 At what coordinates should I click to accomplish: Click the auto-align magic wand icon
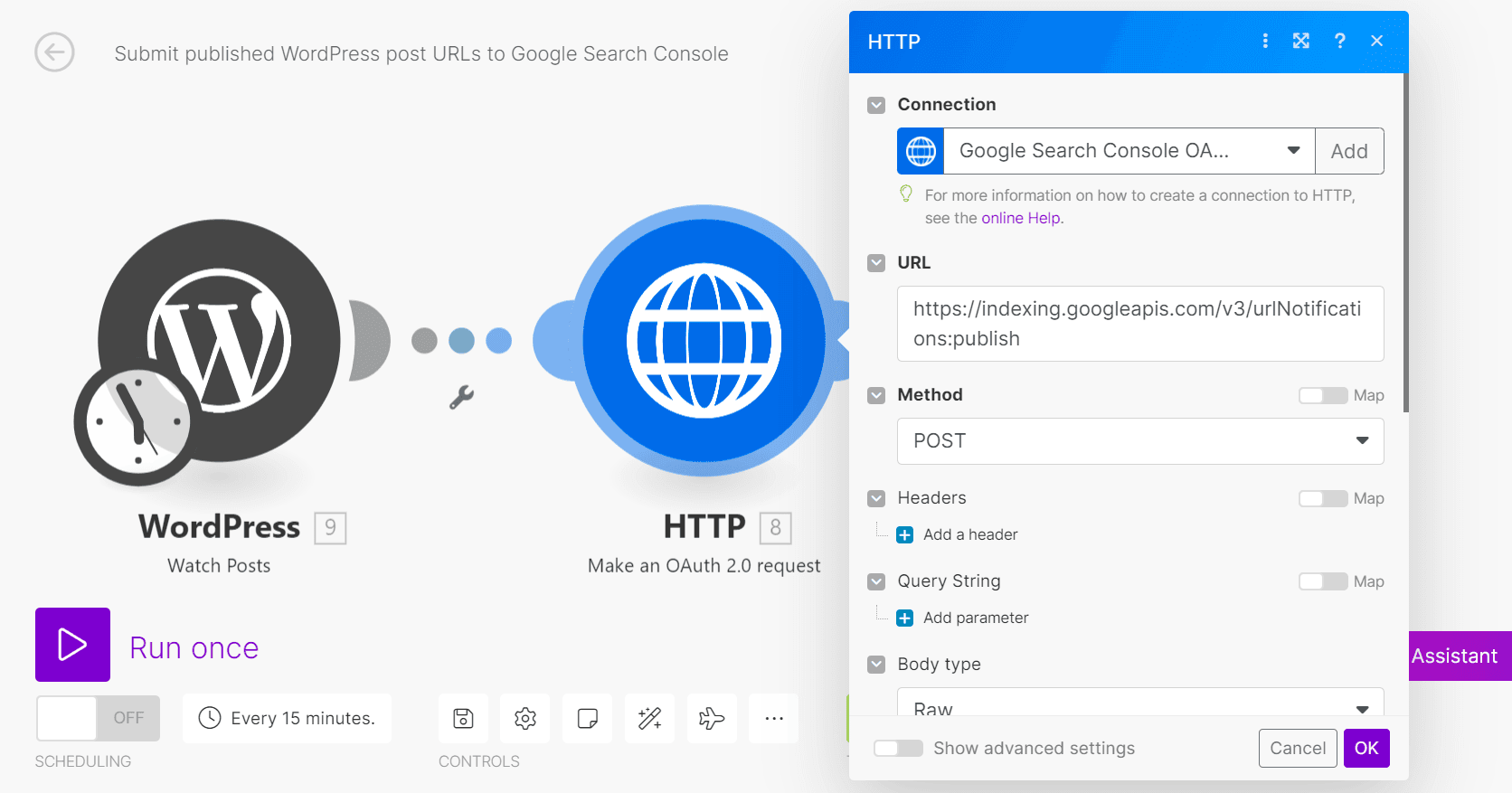click(x=649, y=718)
